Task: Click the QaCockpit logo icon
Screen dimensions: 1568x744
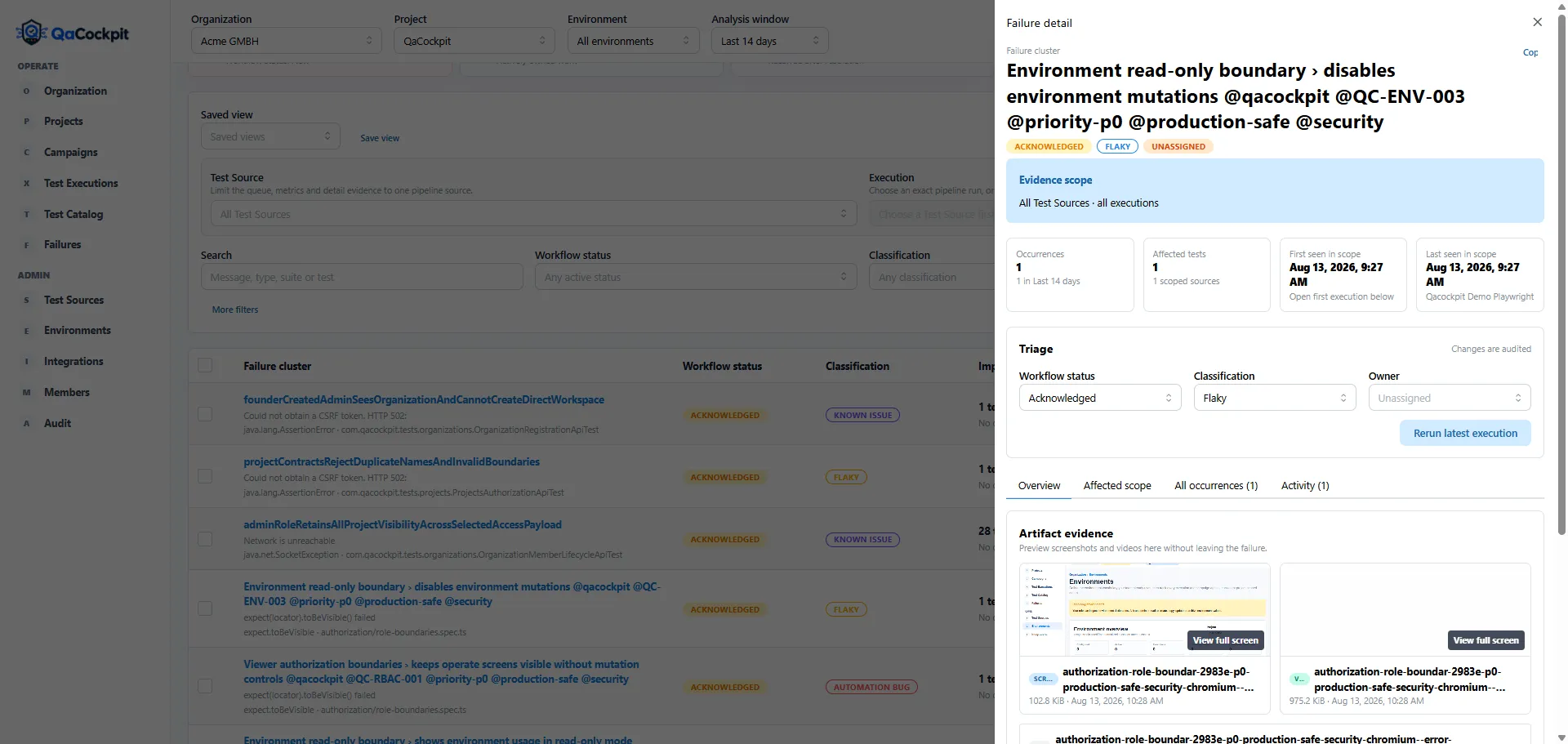Action: [31, 33]
